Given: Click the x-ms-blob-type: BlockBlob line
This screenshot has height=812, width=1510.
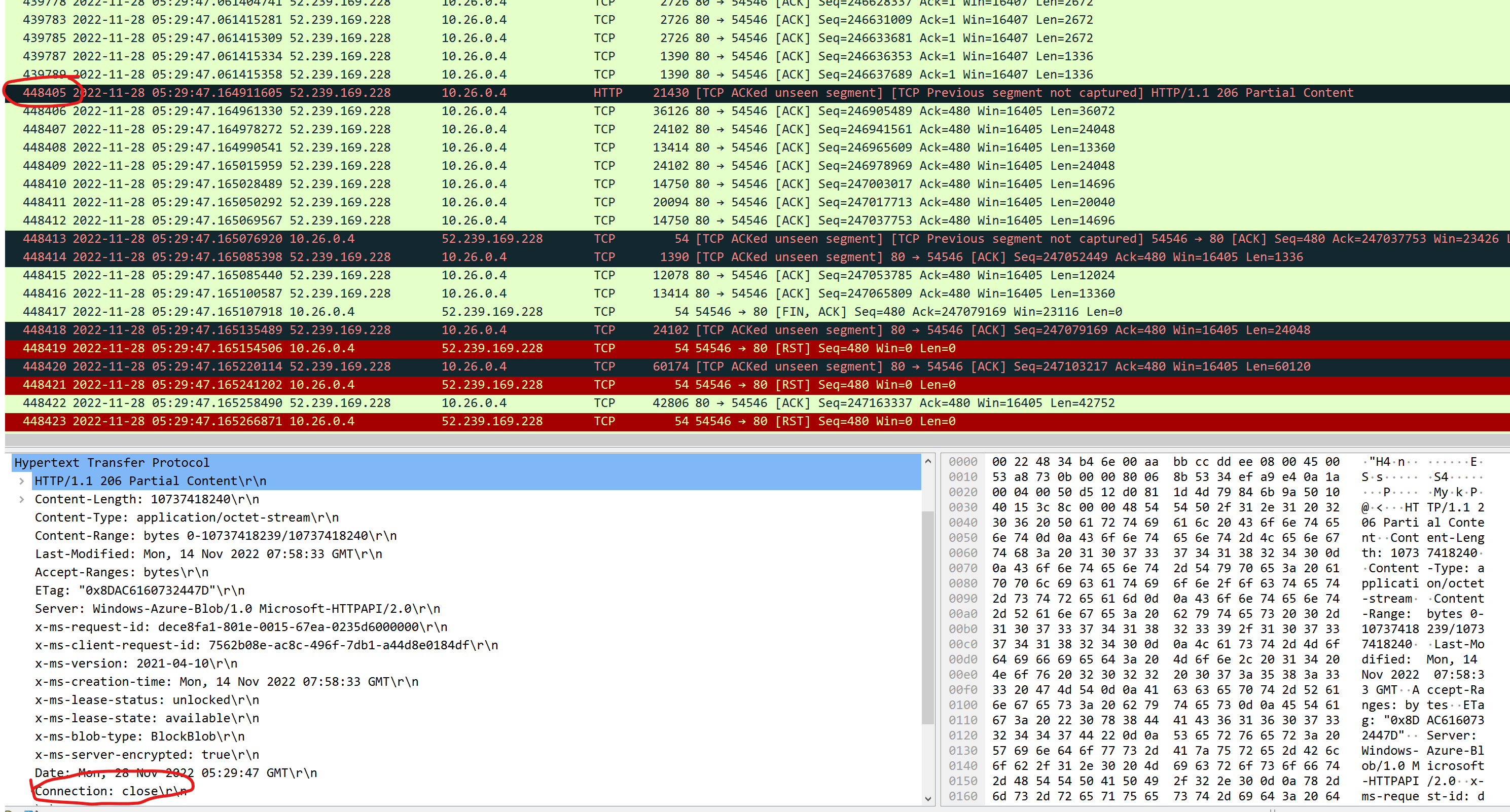Looking at the screenshot, I should pyautogui.click(x=139, y=736).
